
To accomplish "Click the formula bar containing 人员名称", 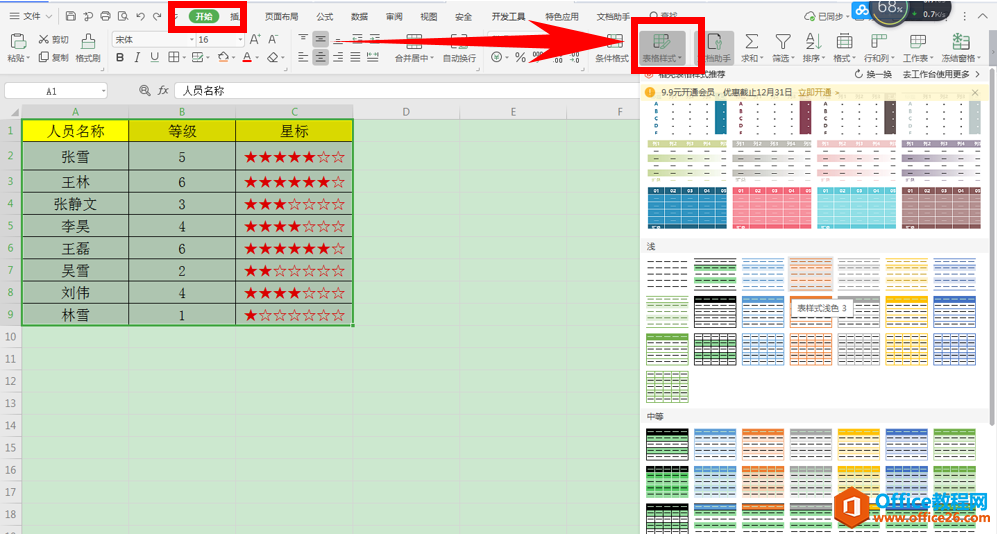I will tap(407, 91).
